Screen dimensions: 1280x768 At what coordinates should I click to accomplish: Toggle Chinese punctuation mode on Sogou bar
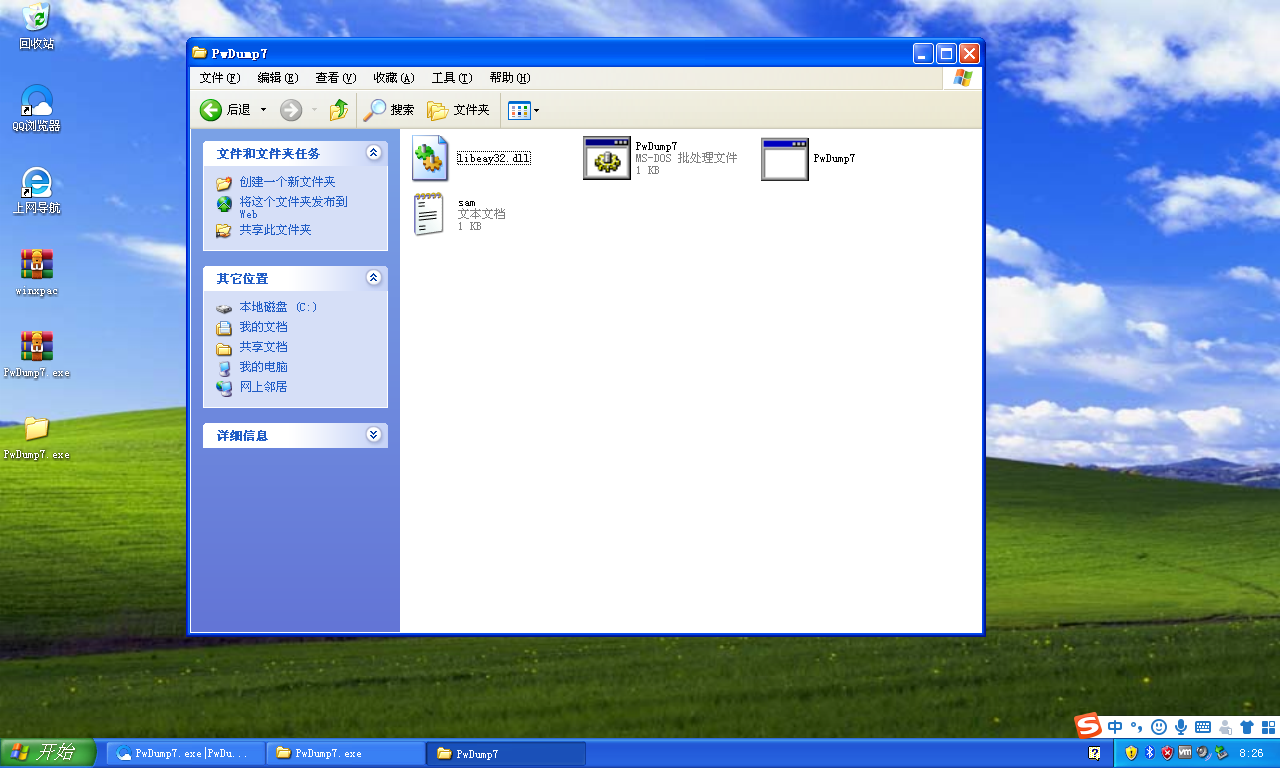tap(1137, 727)
